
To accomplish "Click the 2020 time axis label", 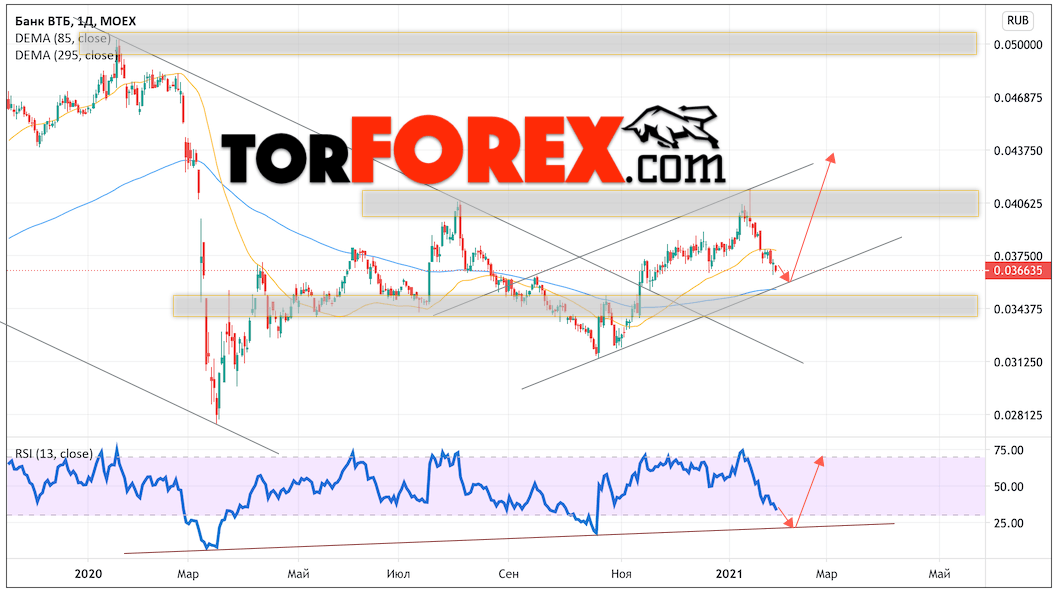I will (88, 573).
